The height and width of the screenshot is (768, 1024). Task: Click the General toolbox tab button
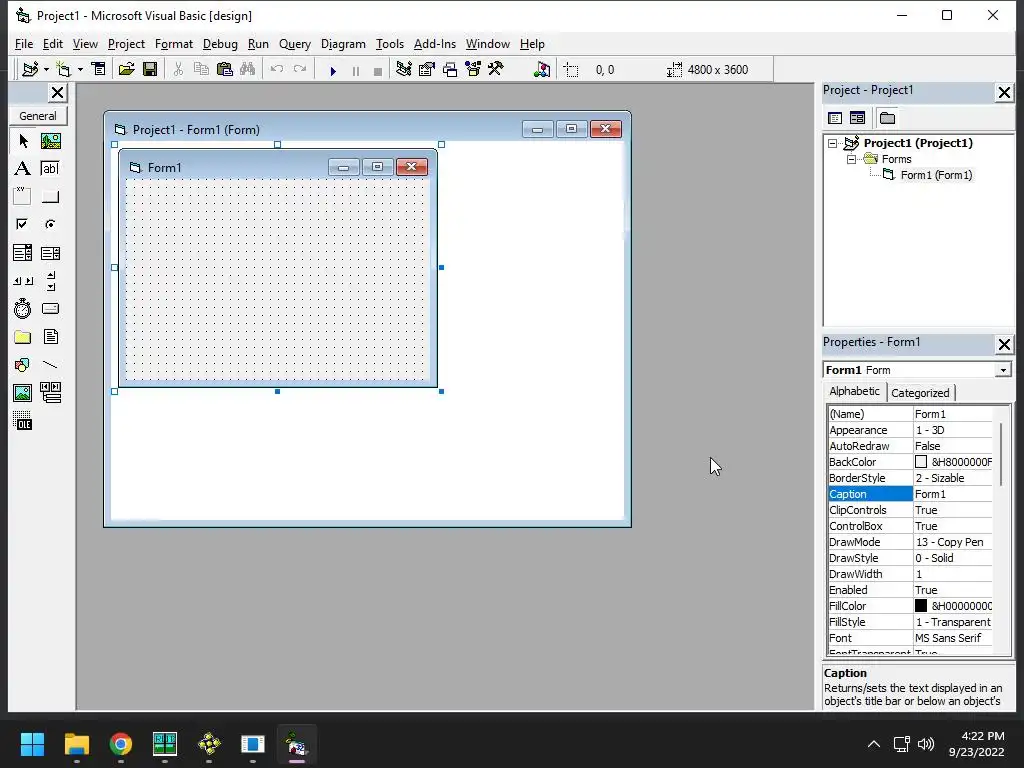tap(38, 116)
